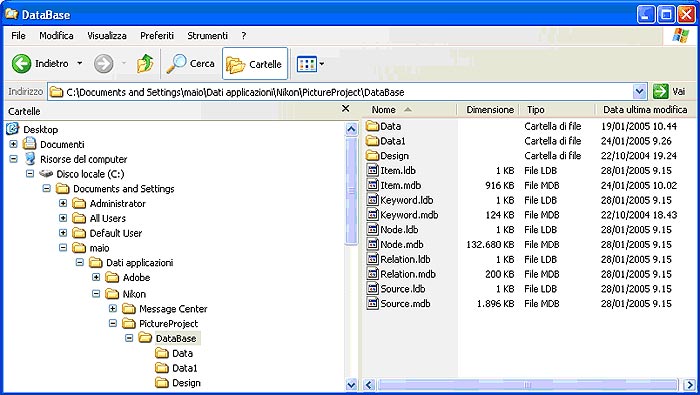
Task: Click the views icon button
Action: (x=307, y=64)
